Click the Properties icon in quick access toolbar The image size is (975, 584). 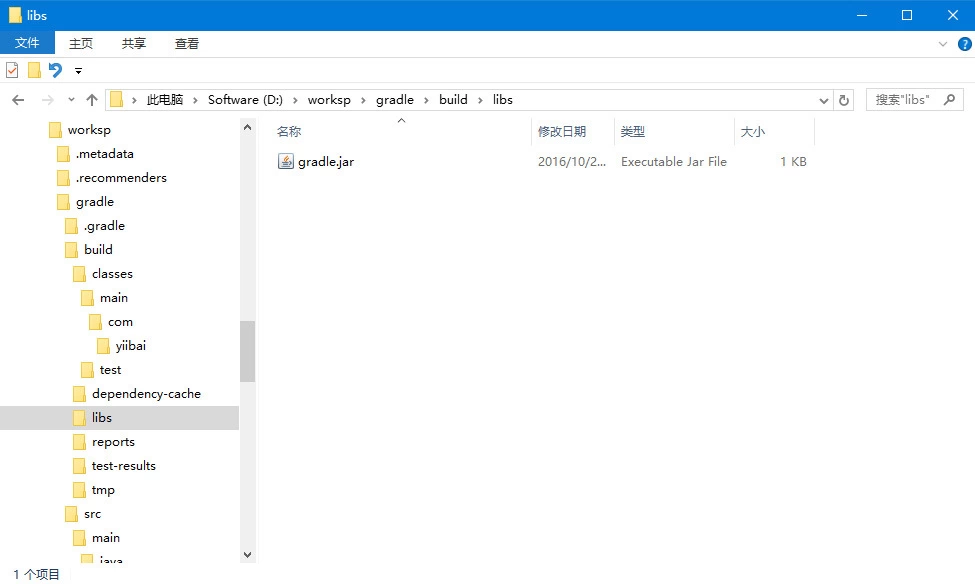tap(12, 70)
